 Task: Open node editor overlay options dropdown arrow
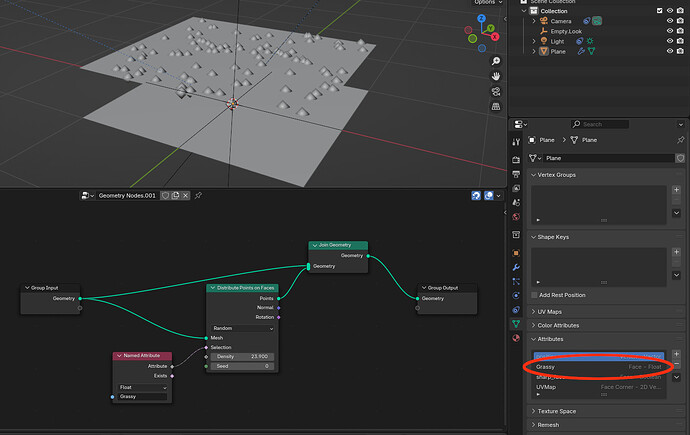(x=499, y=196)
